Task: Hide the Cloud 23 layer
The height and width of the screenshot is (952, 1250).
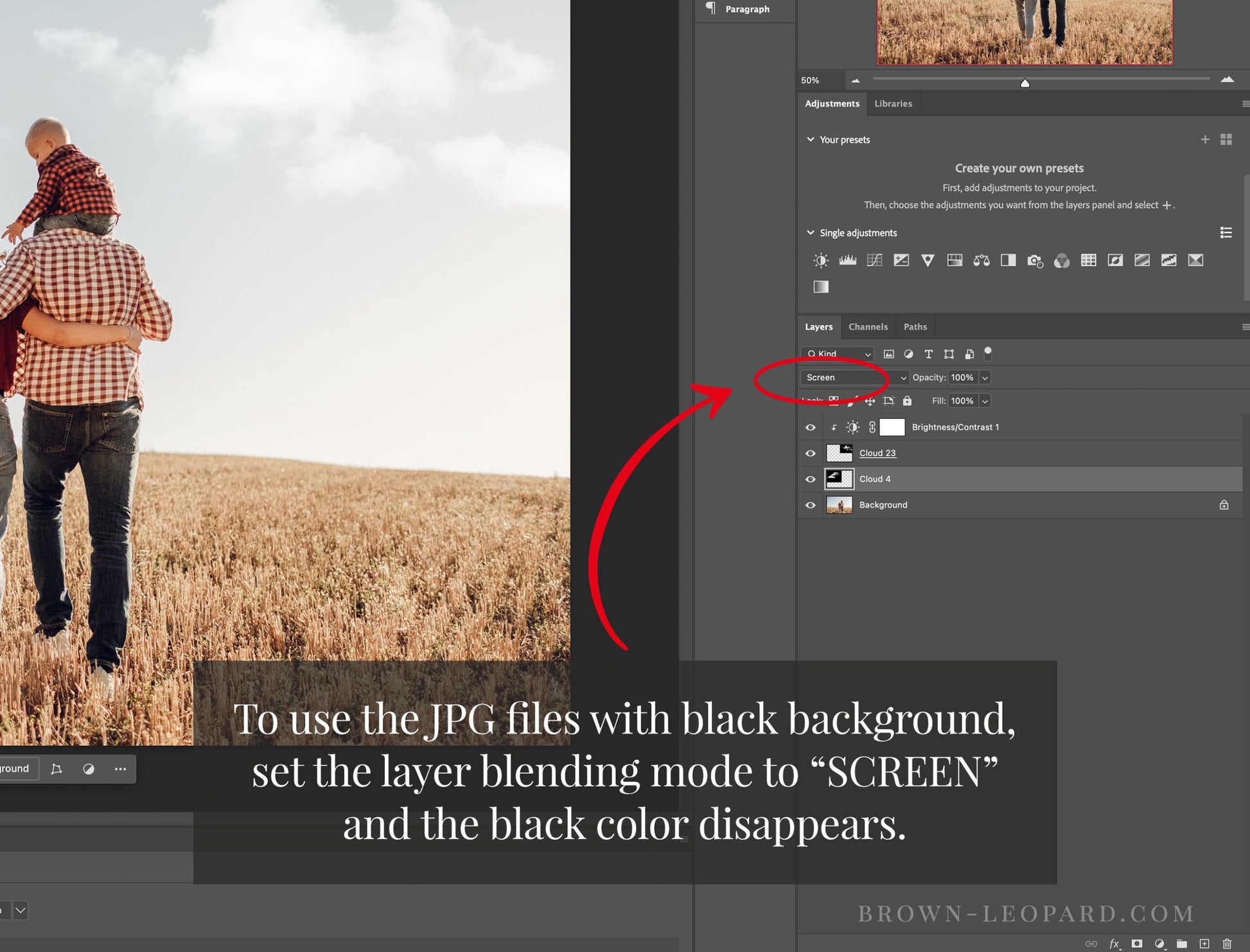Action: pyautogui.click(x=811, y=453)
